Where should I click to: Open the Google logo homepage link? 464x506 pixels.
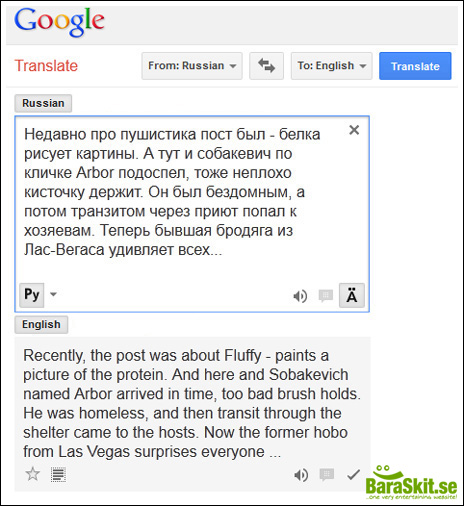pyautogui.click(x=59, y=21)
